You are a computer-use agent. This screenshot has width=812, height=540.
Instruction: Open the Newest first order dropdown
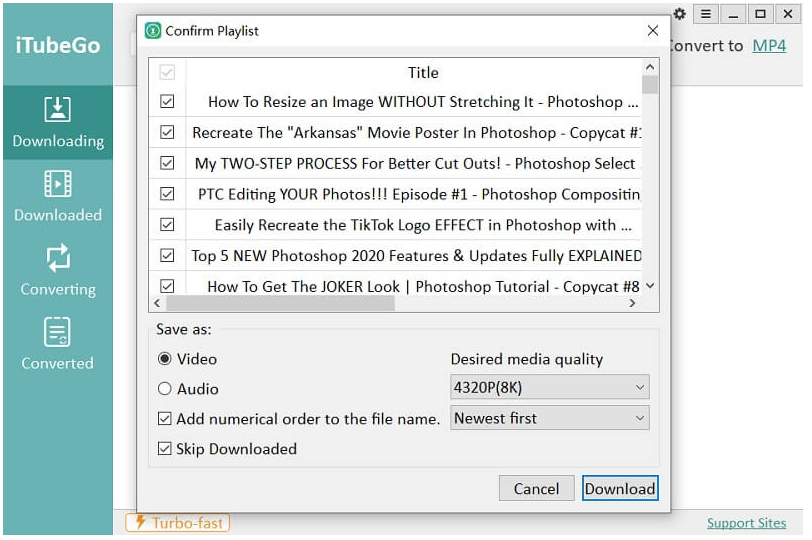(549, 418)
